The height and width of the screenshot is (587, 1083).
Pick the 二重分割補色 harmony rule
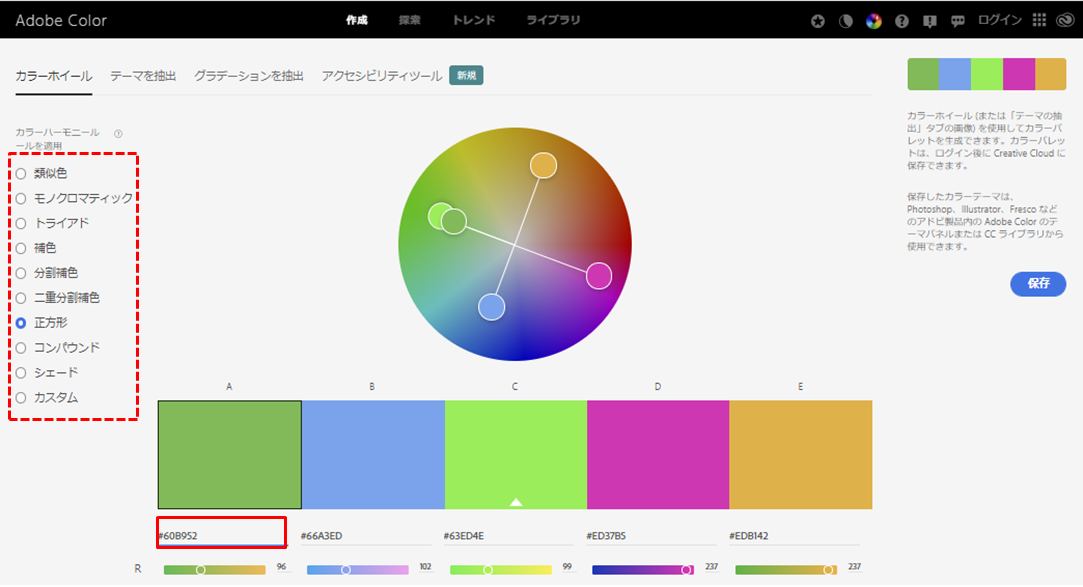(21, 298)
